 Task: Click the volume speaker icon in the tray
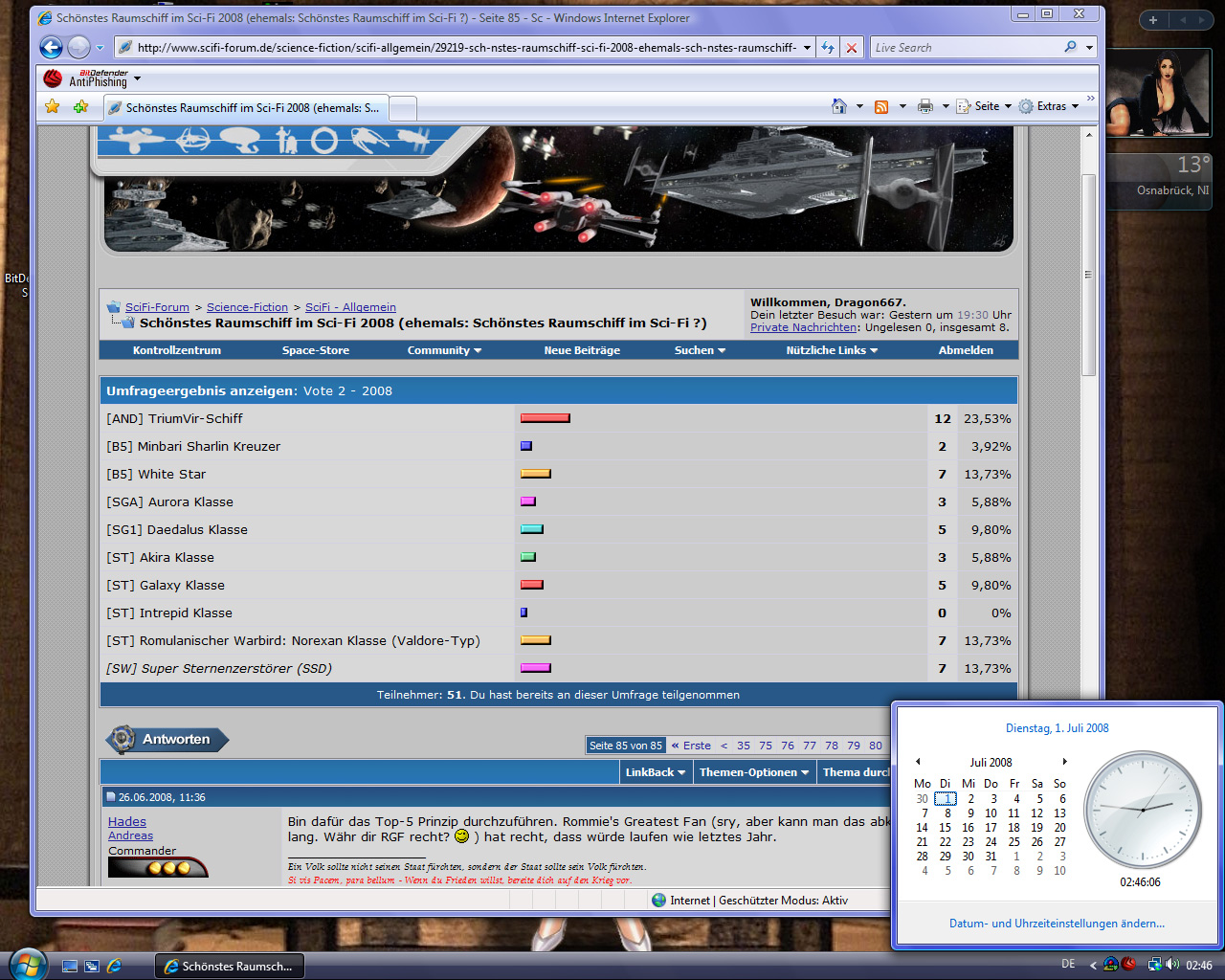tap(1172, 965)
